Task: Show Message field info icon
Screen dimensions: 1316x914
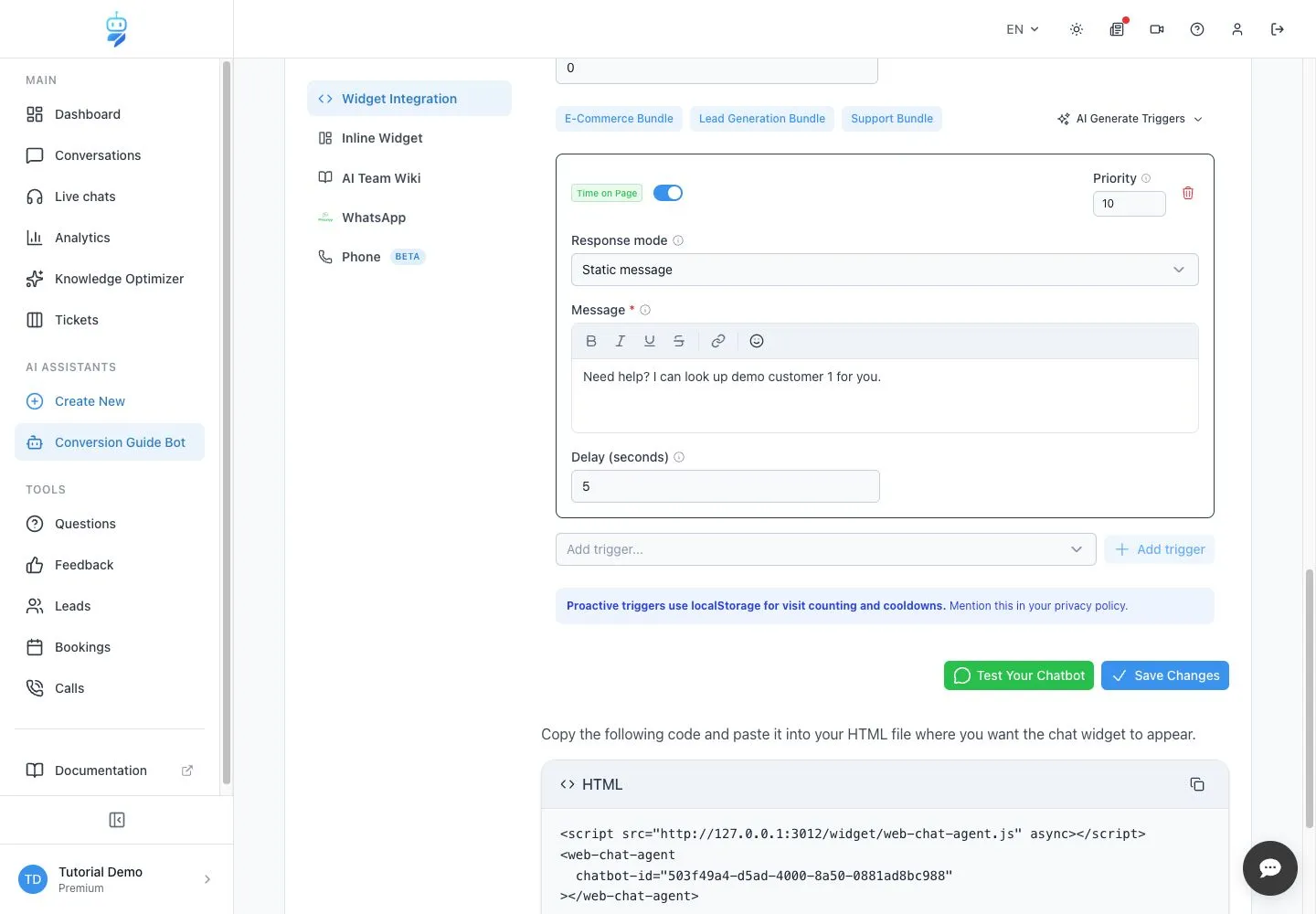Action: point(645,310)
